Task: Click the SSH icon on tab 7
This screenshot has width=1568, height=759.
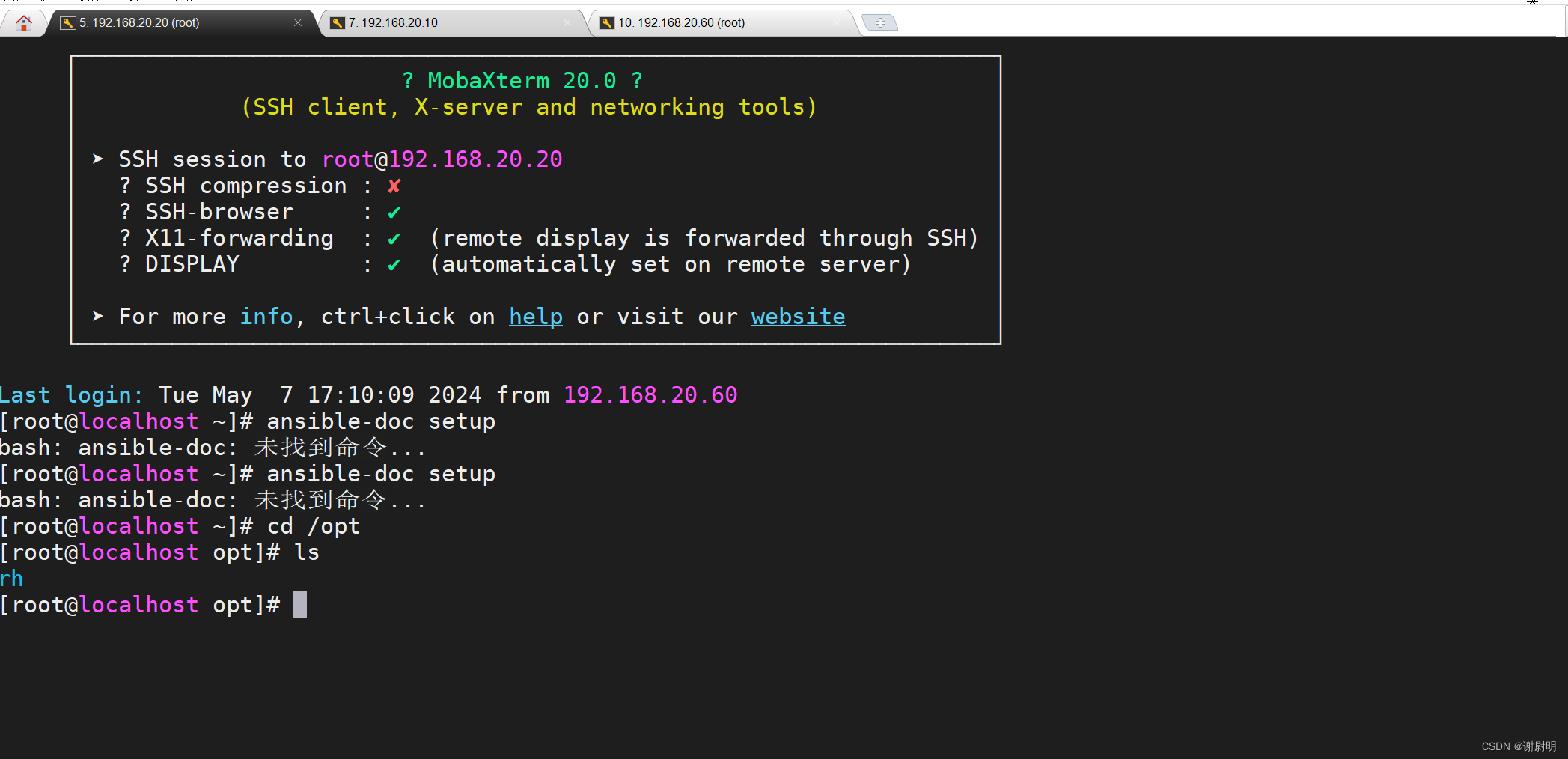Action: (338, 23)
